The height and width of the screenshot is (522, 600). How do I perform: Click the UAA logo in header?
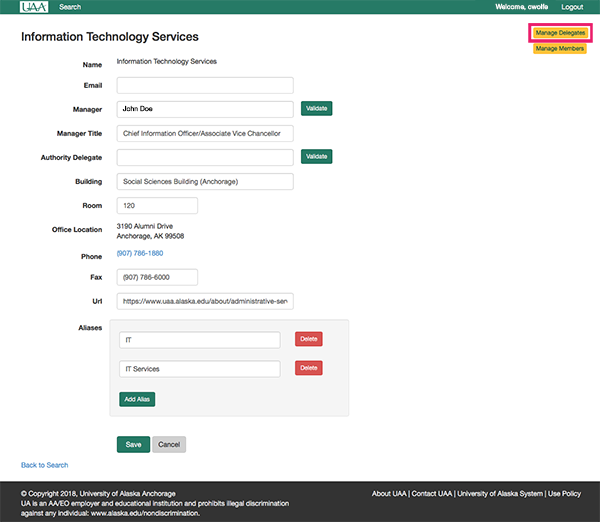(x=35, y=7)
